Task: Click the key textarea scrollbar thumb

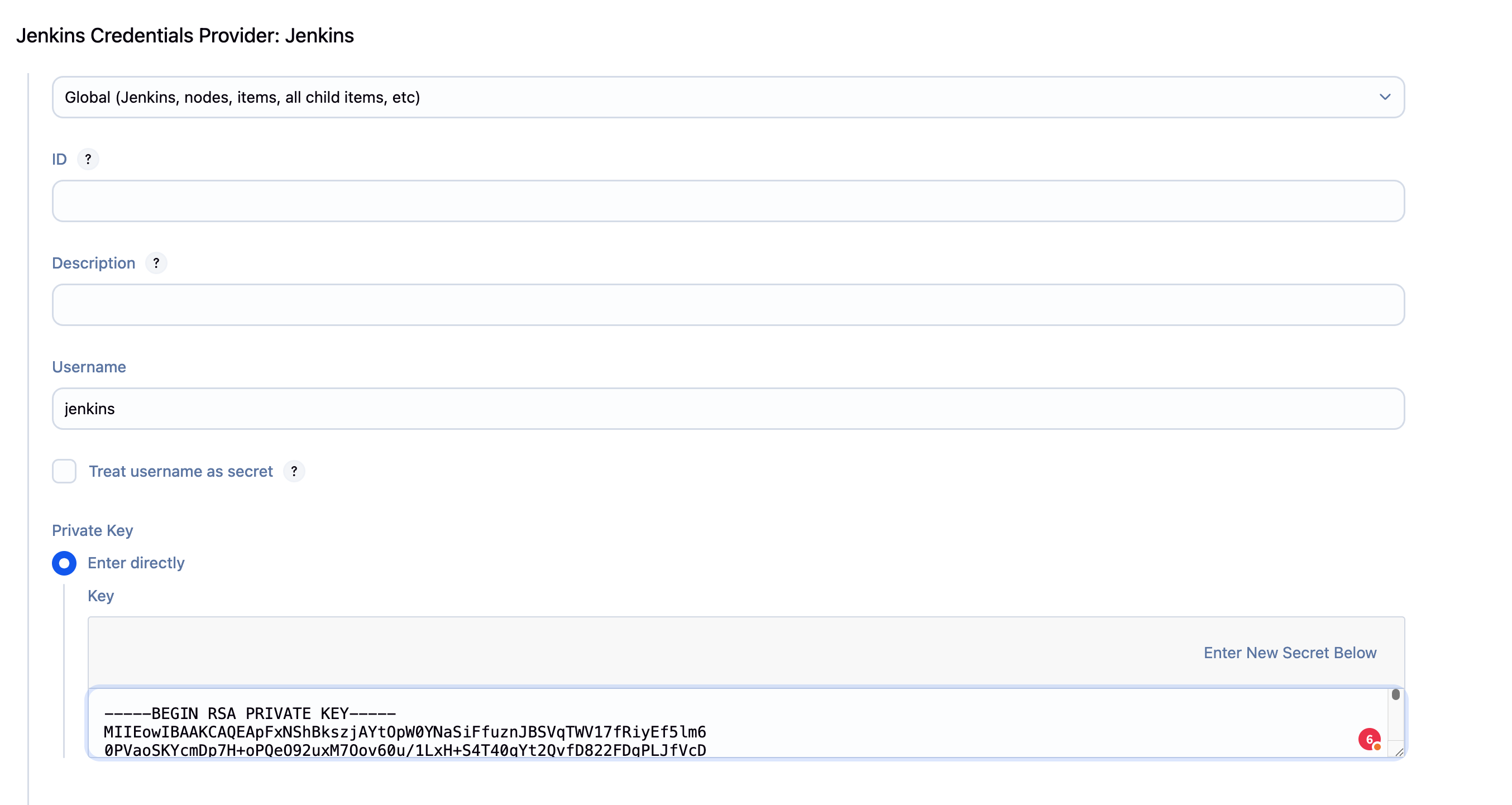Action: pos(1395,694)
